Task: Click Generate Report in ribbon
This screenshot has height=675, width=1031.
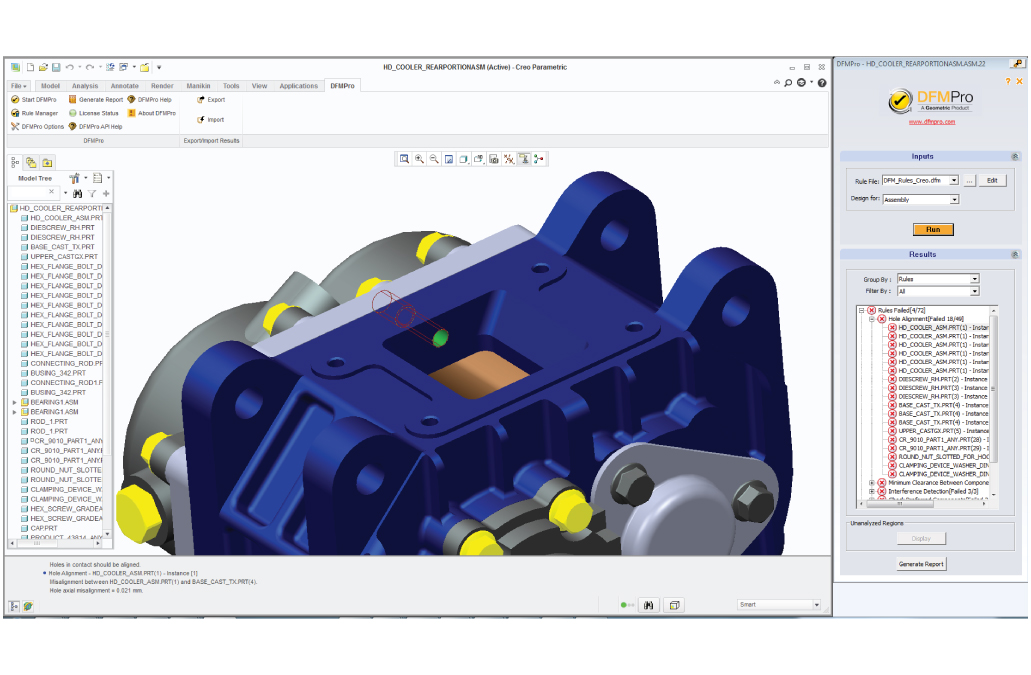Action: point(96,100)
